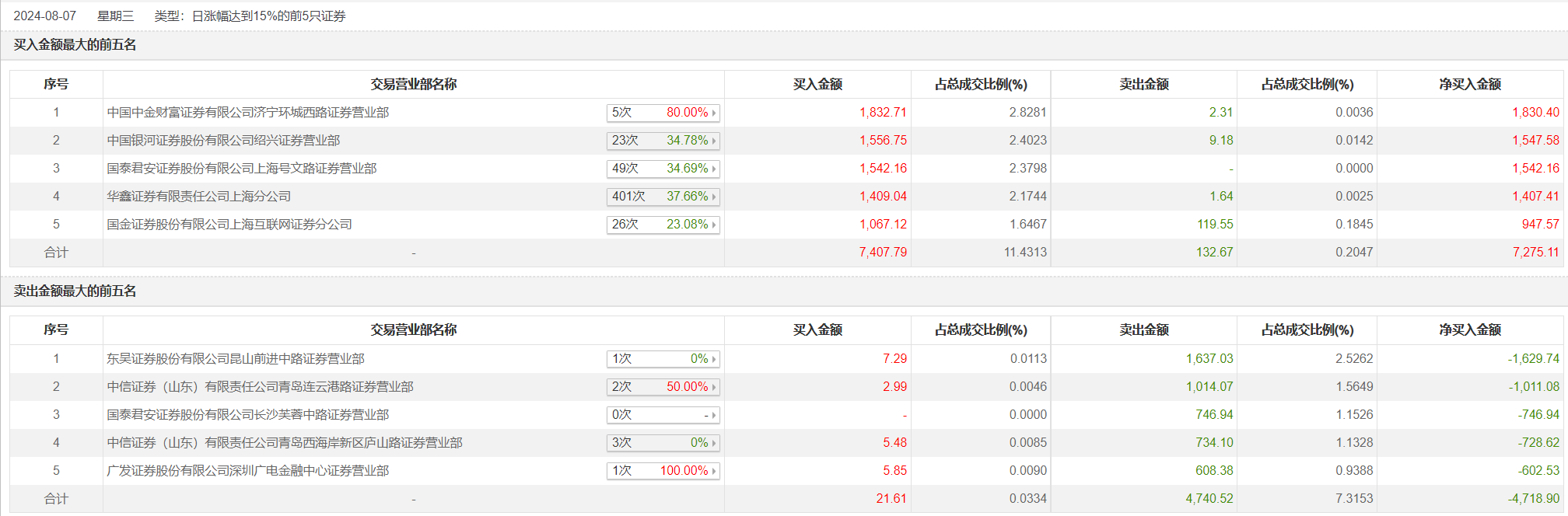
Task: Click 中信证券（山东）青岛连云港路证券营业部
Action: [x=261, y=387]
